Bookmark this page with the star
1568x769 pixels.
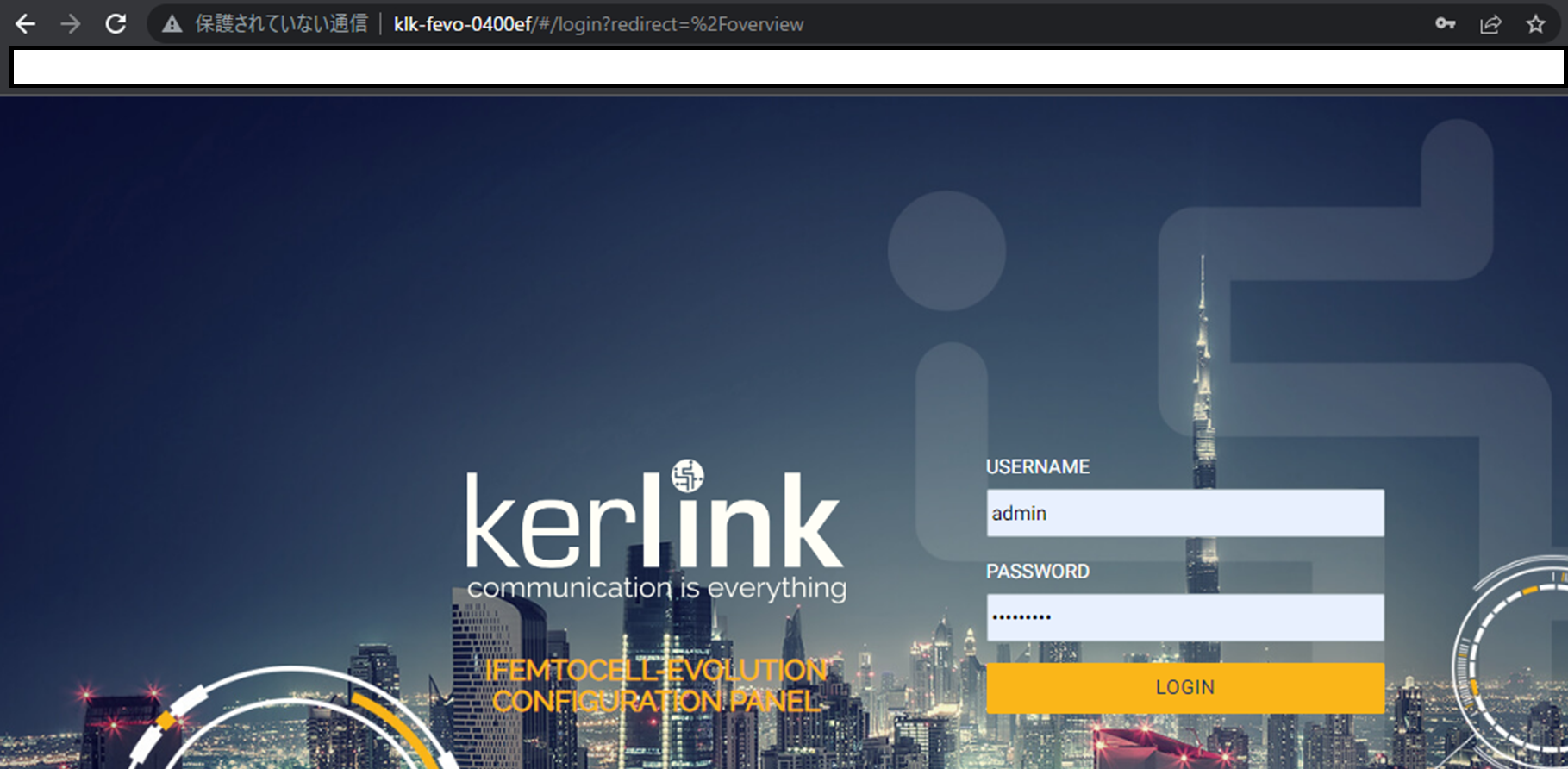tap(1535, 24)
